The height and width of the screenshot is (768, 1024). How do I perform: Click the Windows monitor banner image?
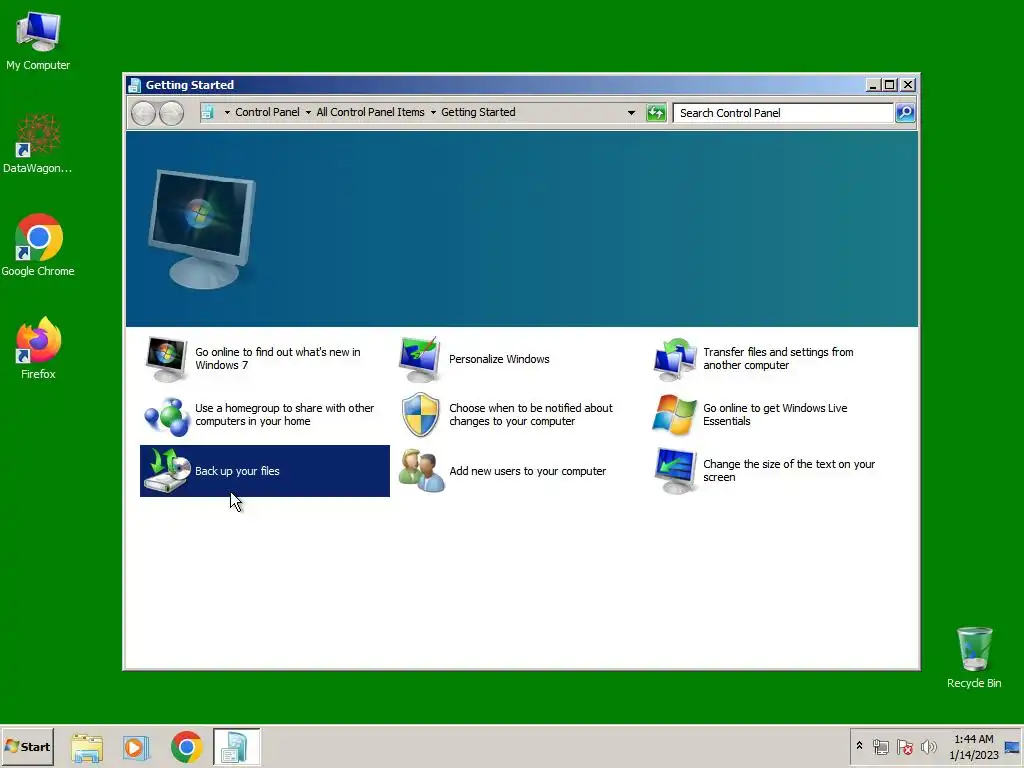click(x=202, y=229)
